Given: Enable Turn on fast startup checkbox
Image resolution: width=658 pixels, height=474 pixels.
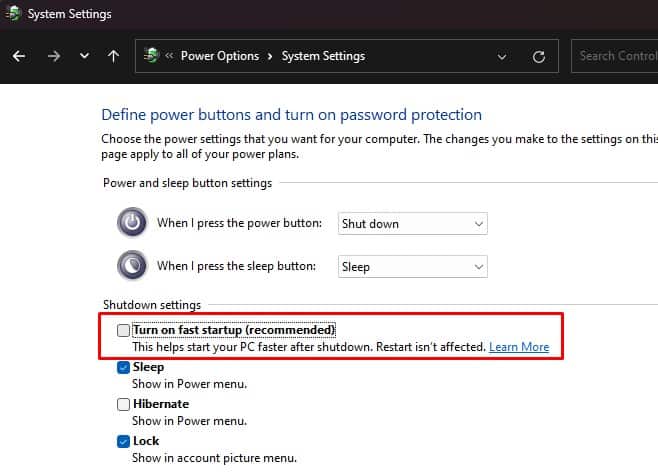Looking at the screenshot, I should (x=123, y=331).
